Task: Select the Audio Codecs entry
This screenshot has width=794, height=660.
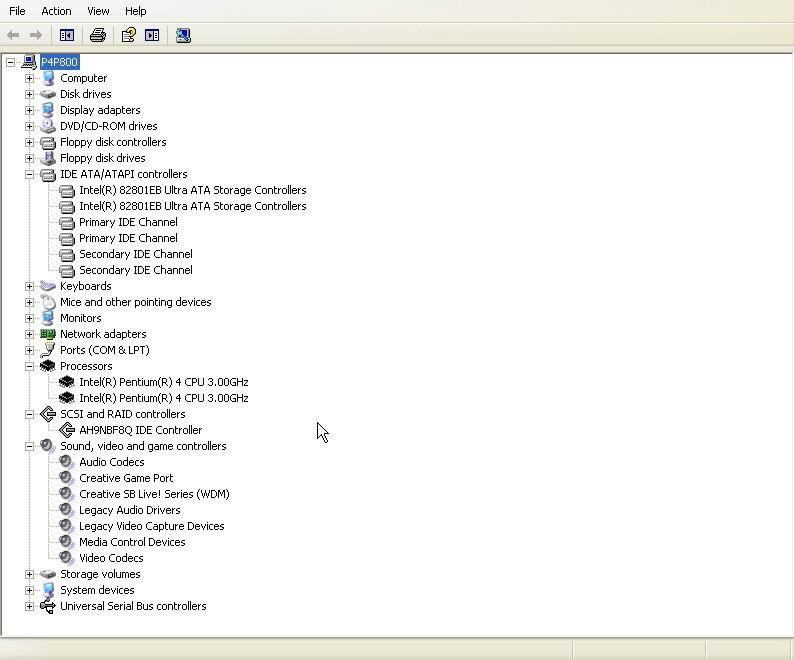Action: pyautogui.click(x=112, y=462)
